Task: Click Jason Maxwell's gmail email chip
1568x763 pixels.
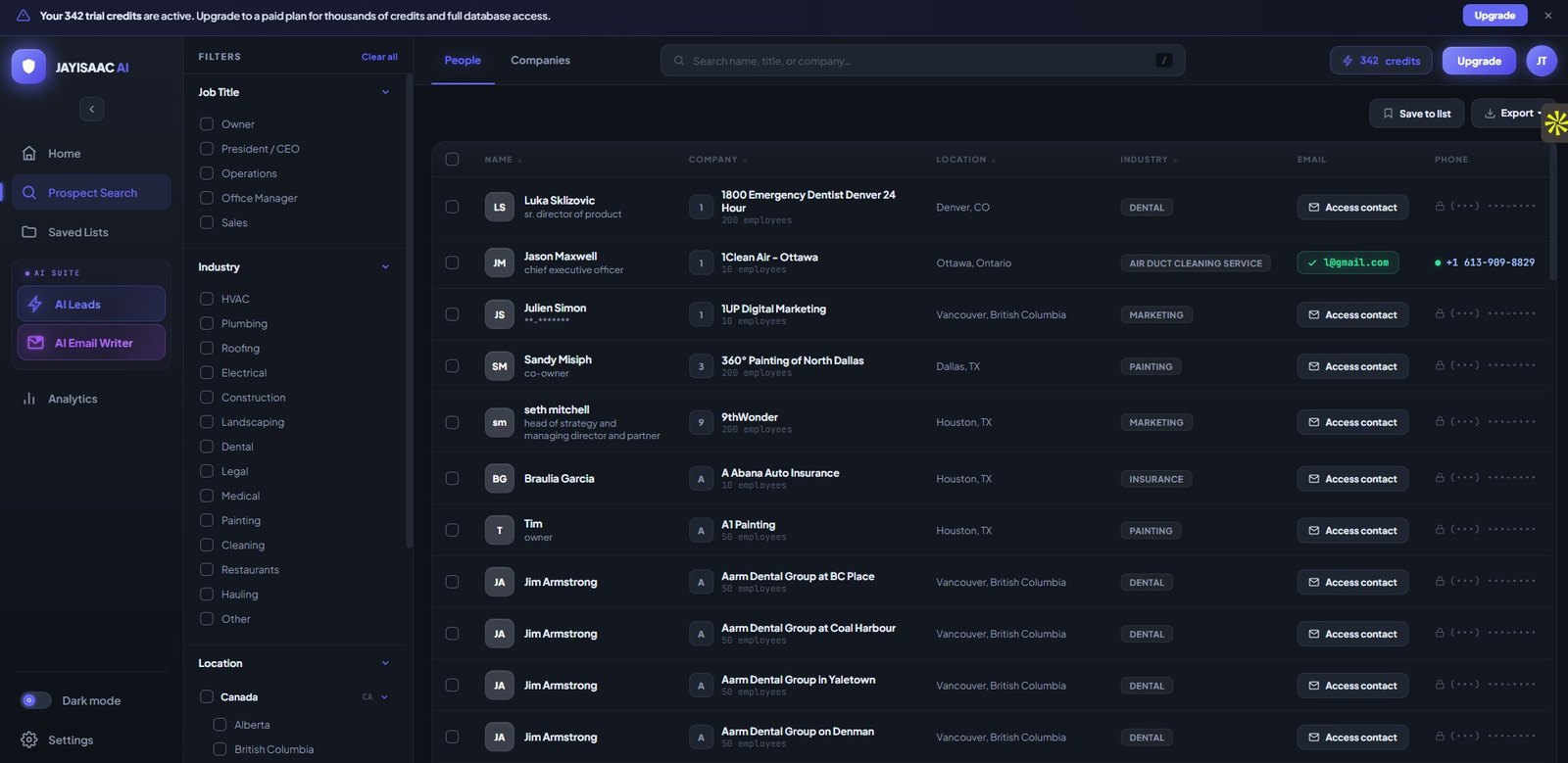Action: tap(1347, 262)
